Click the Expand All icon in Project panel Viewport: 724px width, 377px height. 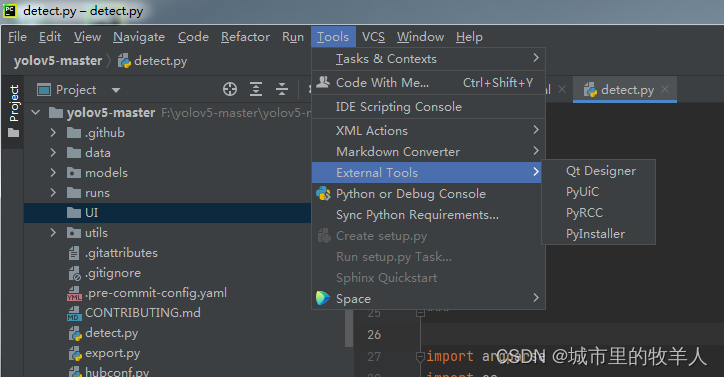[256, 89]
